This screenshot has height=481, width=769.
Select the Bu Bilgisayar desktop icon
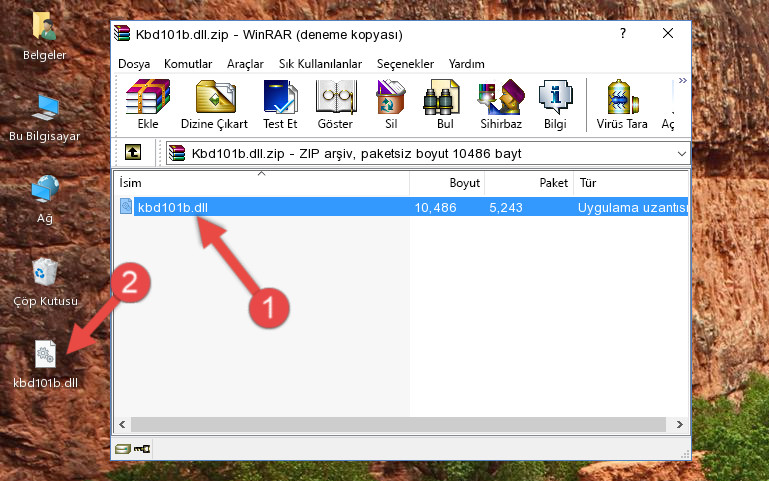coord(44,118)
